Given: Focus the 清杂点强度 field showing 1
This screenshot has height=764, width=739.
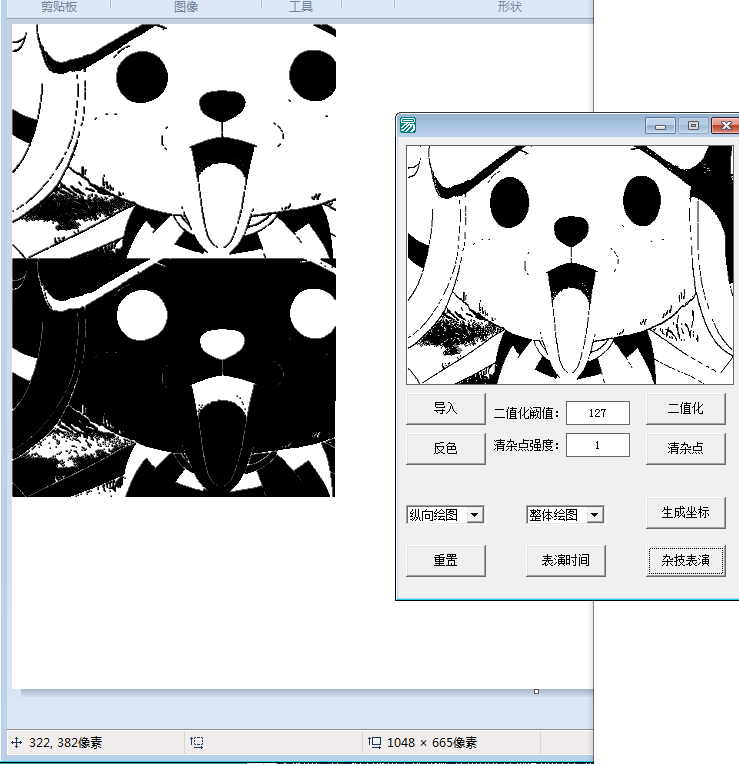Looking at the screenshot, I should pos(597,445).
